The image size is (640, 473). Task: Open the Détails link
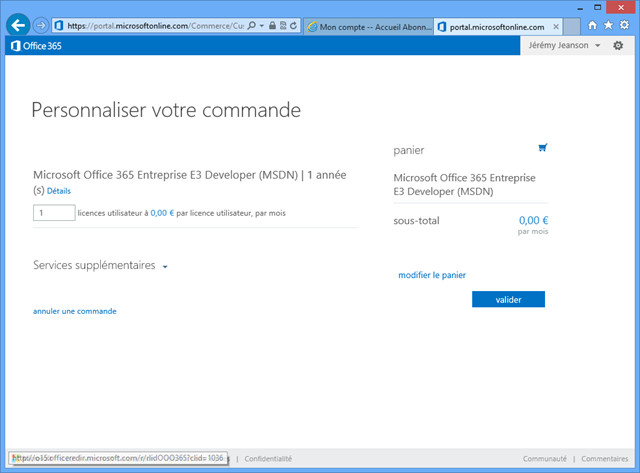coord(59,191)
